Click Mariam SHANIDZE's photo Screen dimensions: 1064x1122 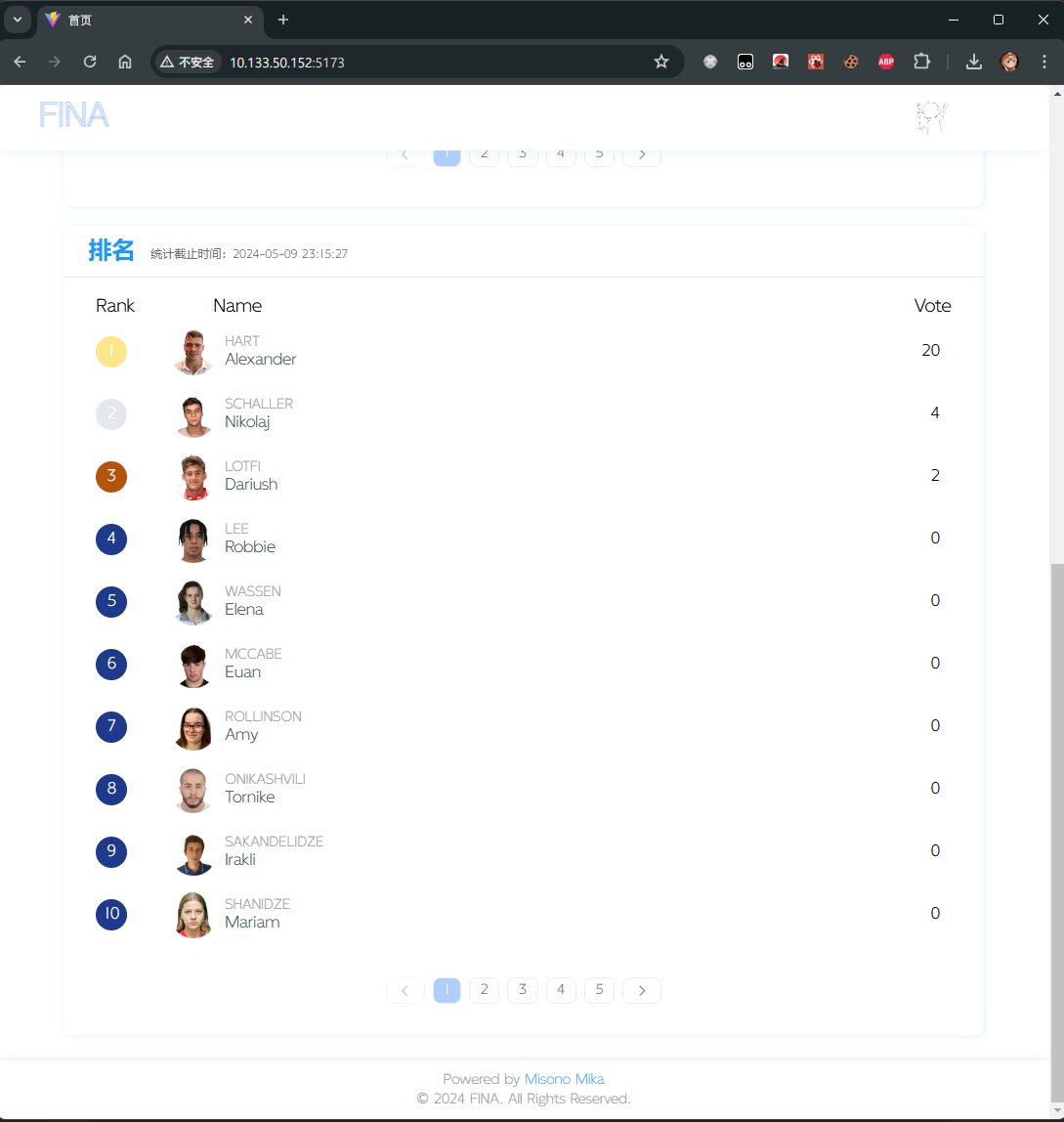tap(193, 915)
